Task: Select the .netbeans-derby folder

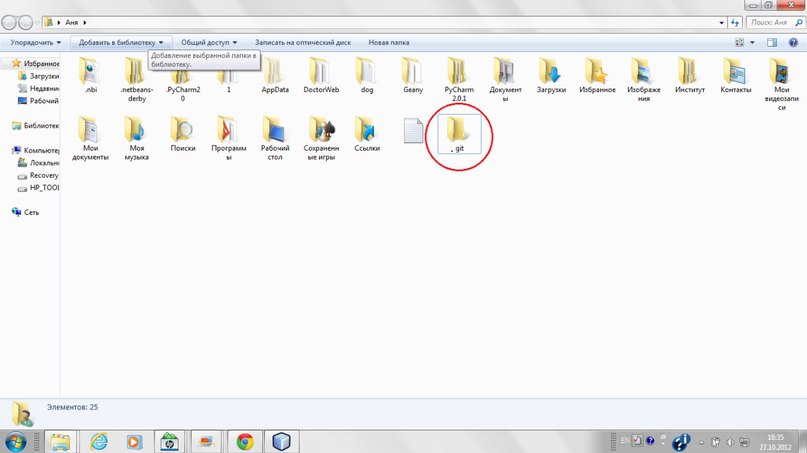Action: [x=136, y=80]
